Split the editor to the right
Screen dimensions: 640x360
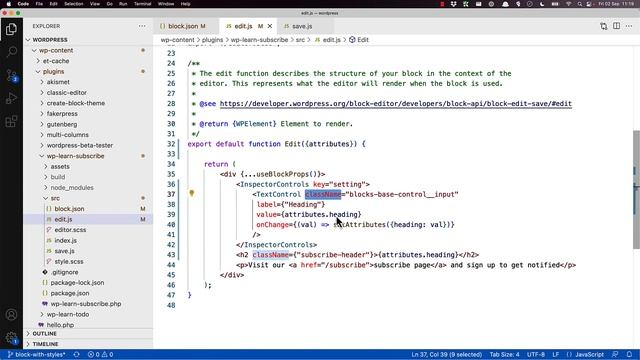click(616, 26)
